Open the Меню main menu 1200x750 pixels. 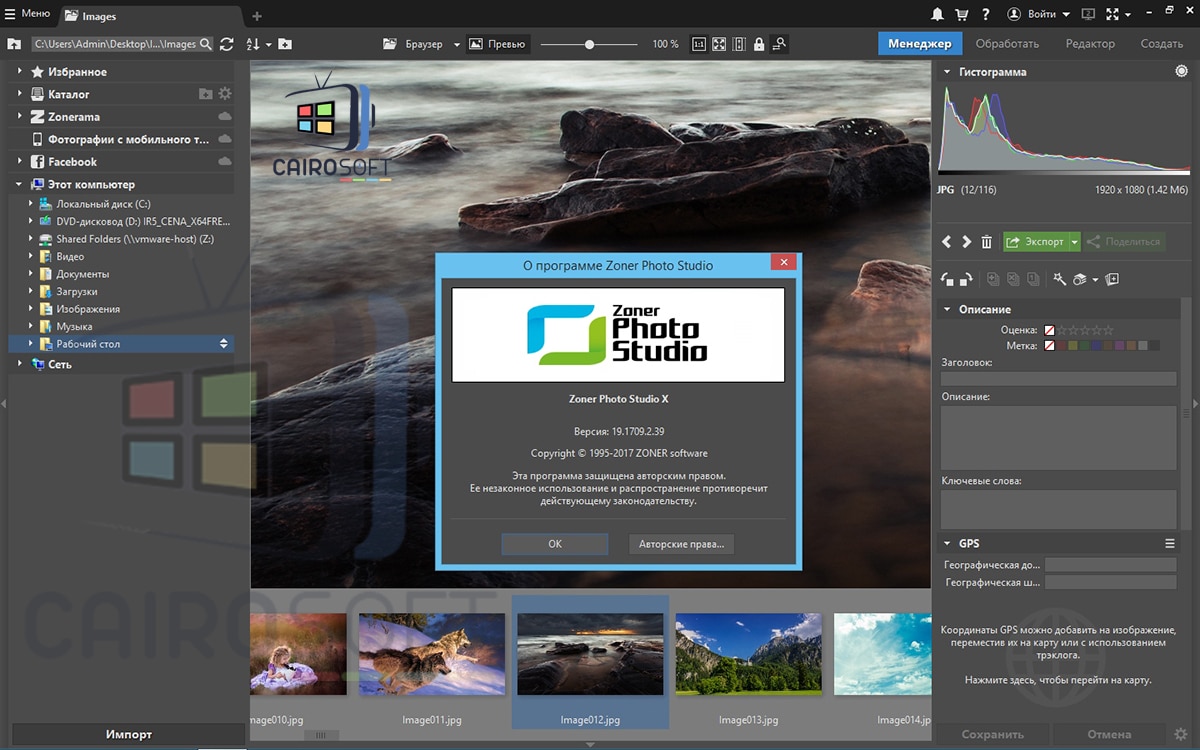point(28,14)
